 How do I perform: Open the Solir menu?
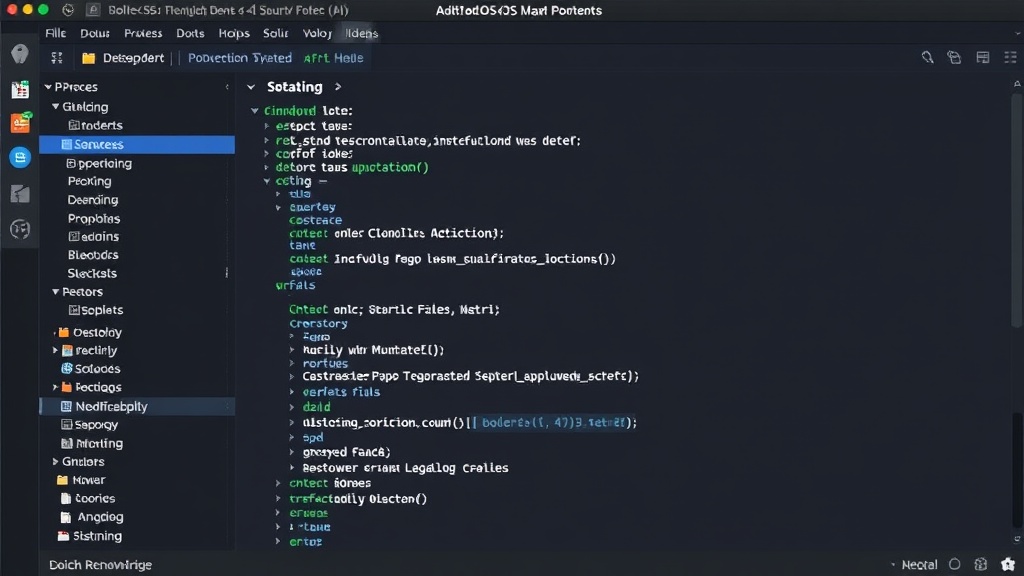coord(276,33)
